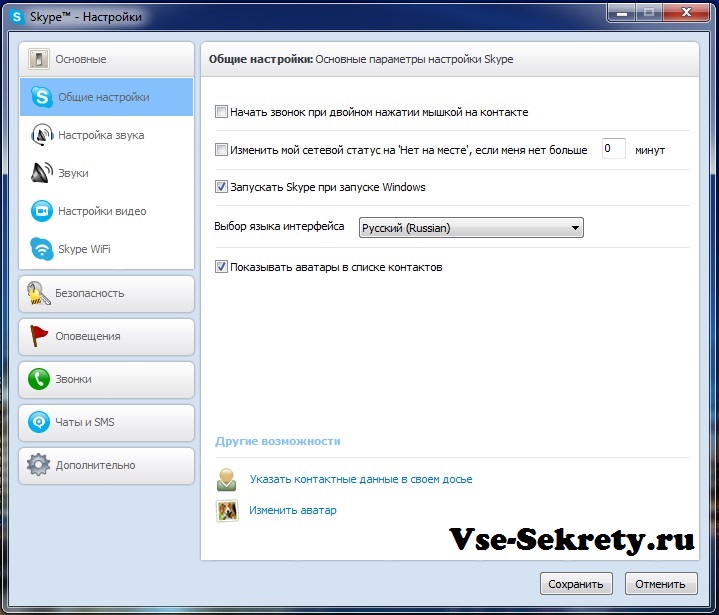Click the dog avatar thumbnail
The width and height of the screenshot is (719, 615).
pos(227,510)
